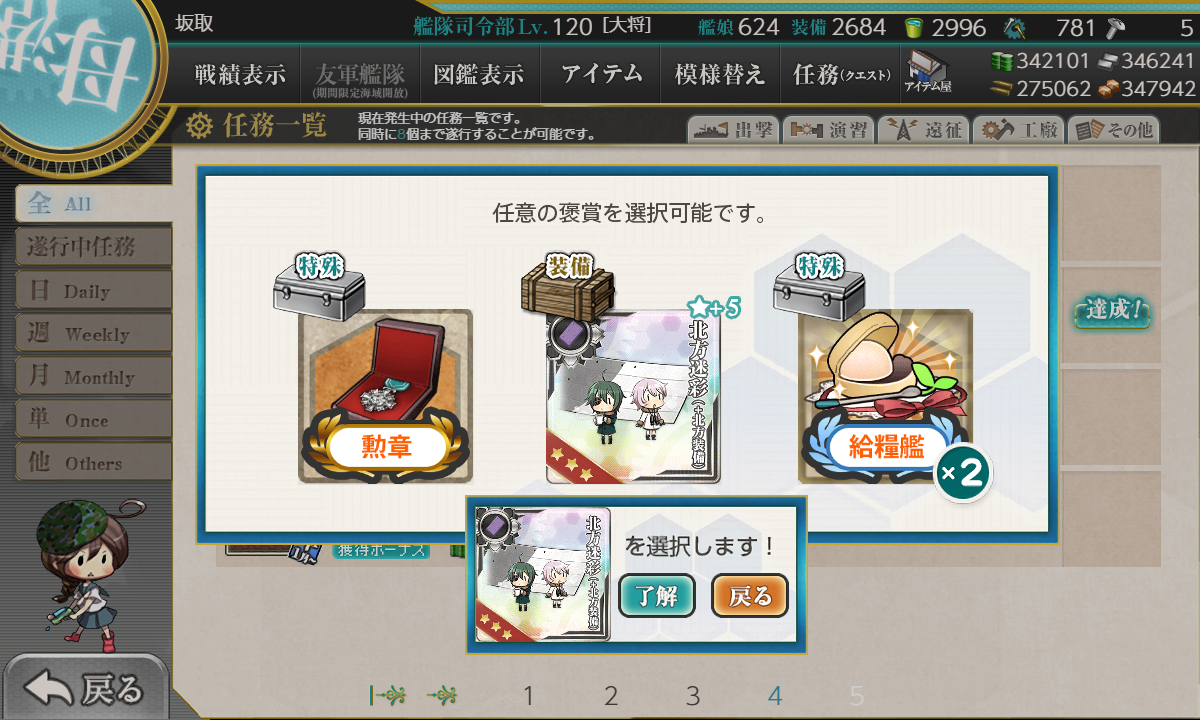Viewport: 1200px width, 720px height.
Task: Show Monthly quests category
Action: pos(93,377)
